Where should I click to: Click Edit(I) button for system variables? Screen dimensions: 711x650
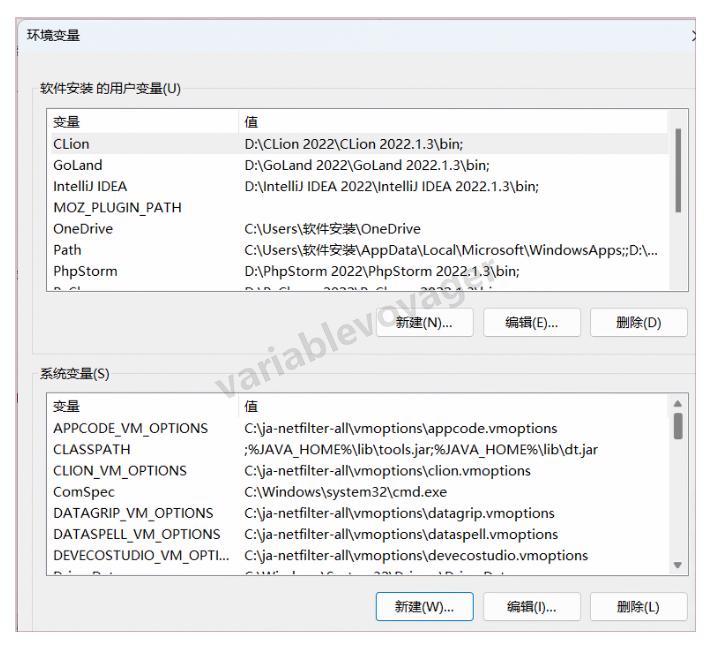(531, 606)
